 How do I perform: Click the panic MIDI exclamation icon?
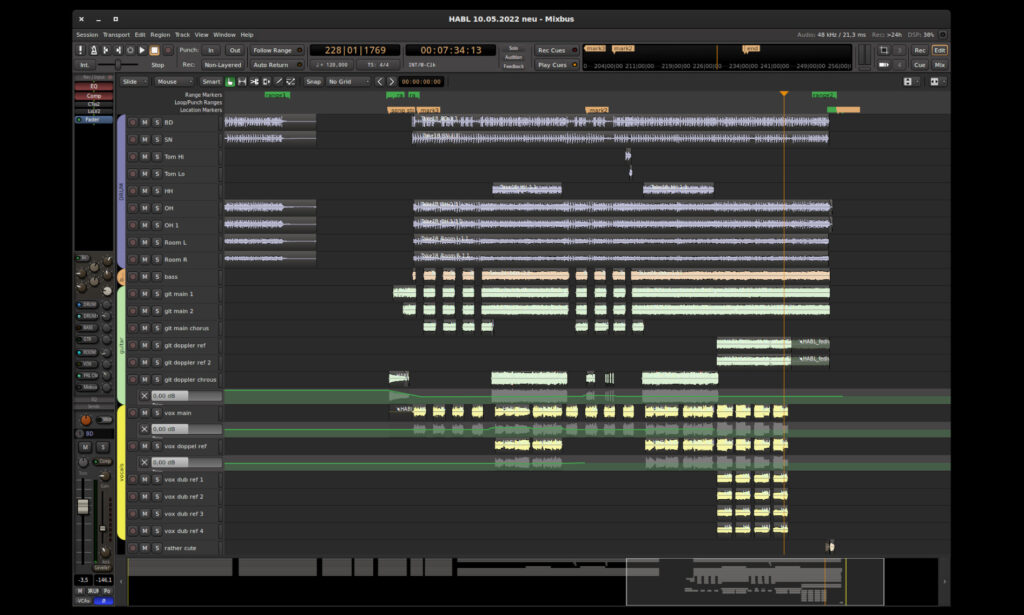coord(81,50)
